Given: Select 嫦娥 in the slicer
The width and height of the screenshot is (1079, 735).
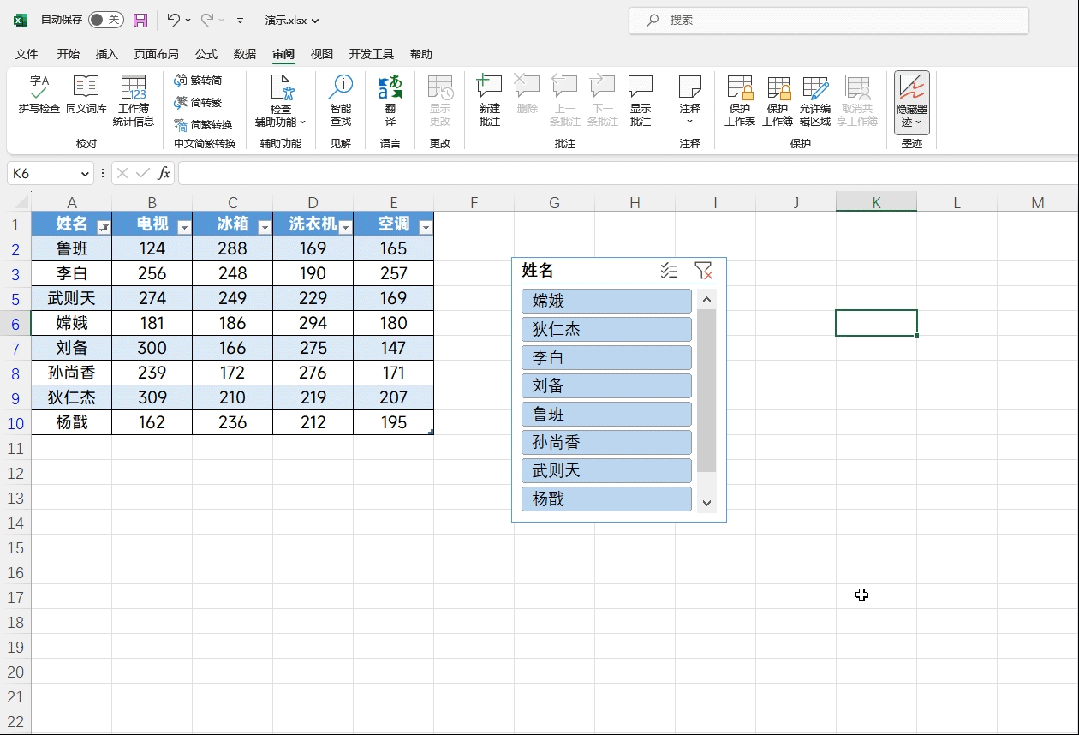Looking at the screenshot, I should [606, 301].
